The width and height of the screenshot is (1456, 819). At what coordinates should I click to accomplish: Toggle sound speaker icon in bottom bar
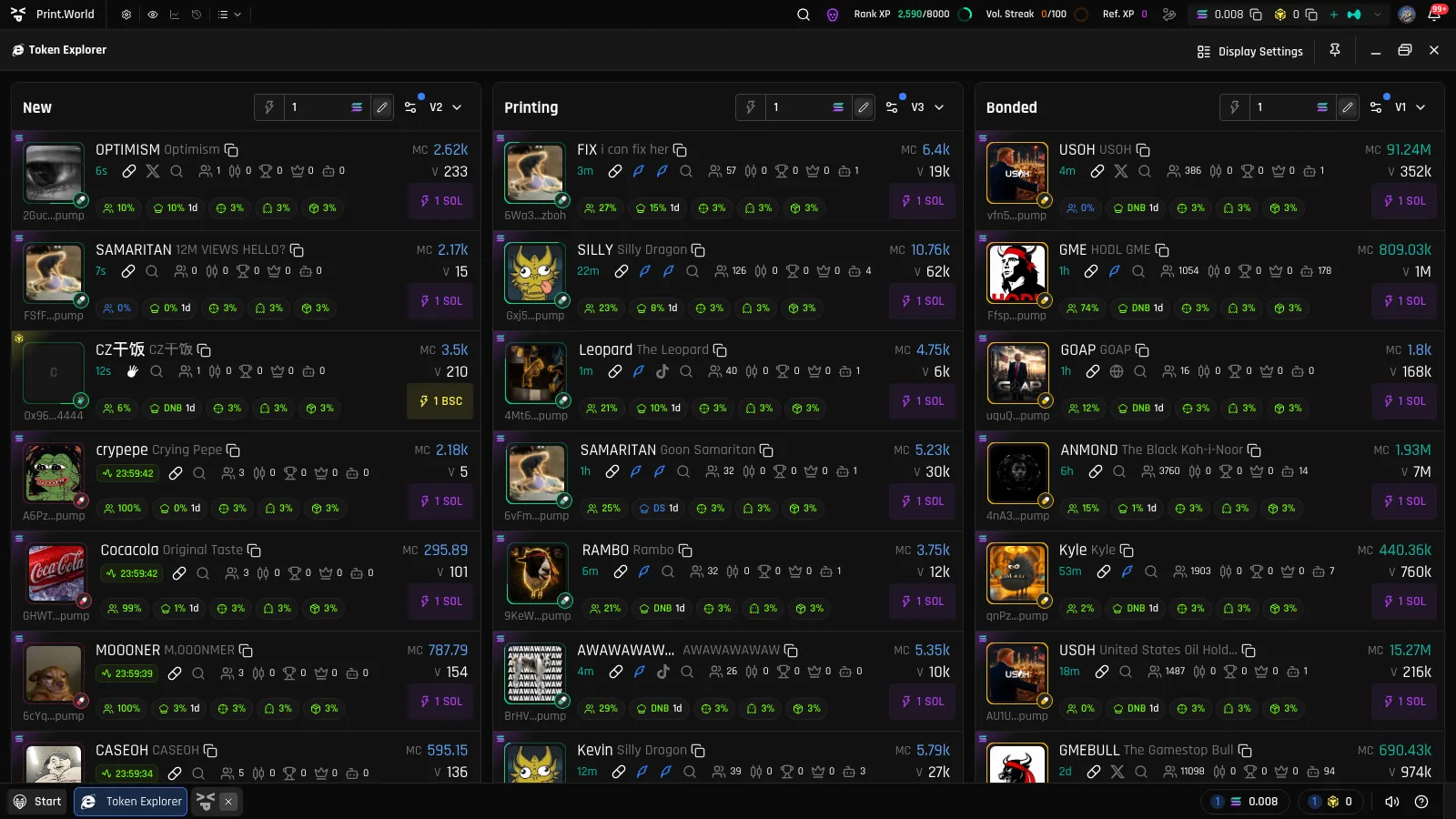point(1391,802)
